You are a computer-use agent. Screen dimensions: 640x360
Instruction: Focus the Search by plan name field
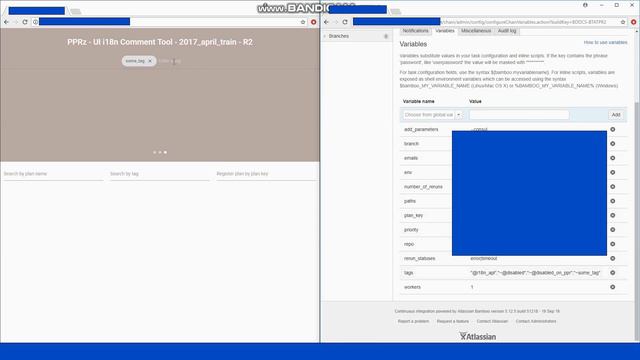53,174
